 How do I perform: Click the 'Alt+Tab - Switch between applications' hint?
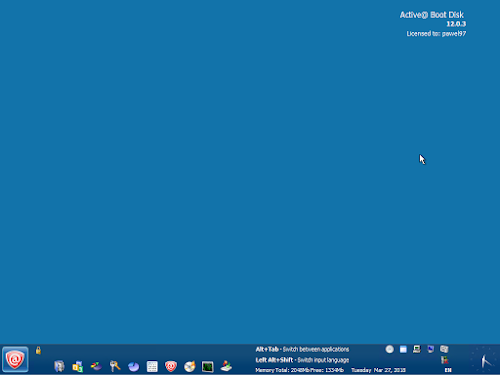[302, 349]
